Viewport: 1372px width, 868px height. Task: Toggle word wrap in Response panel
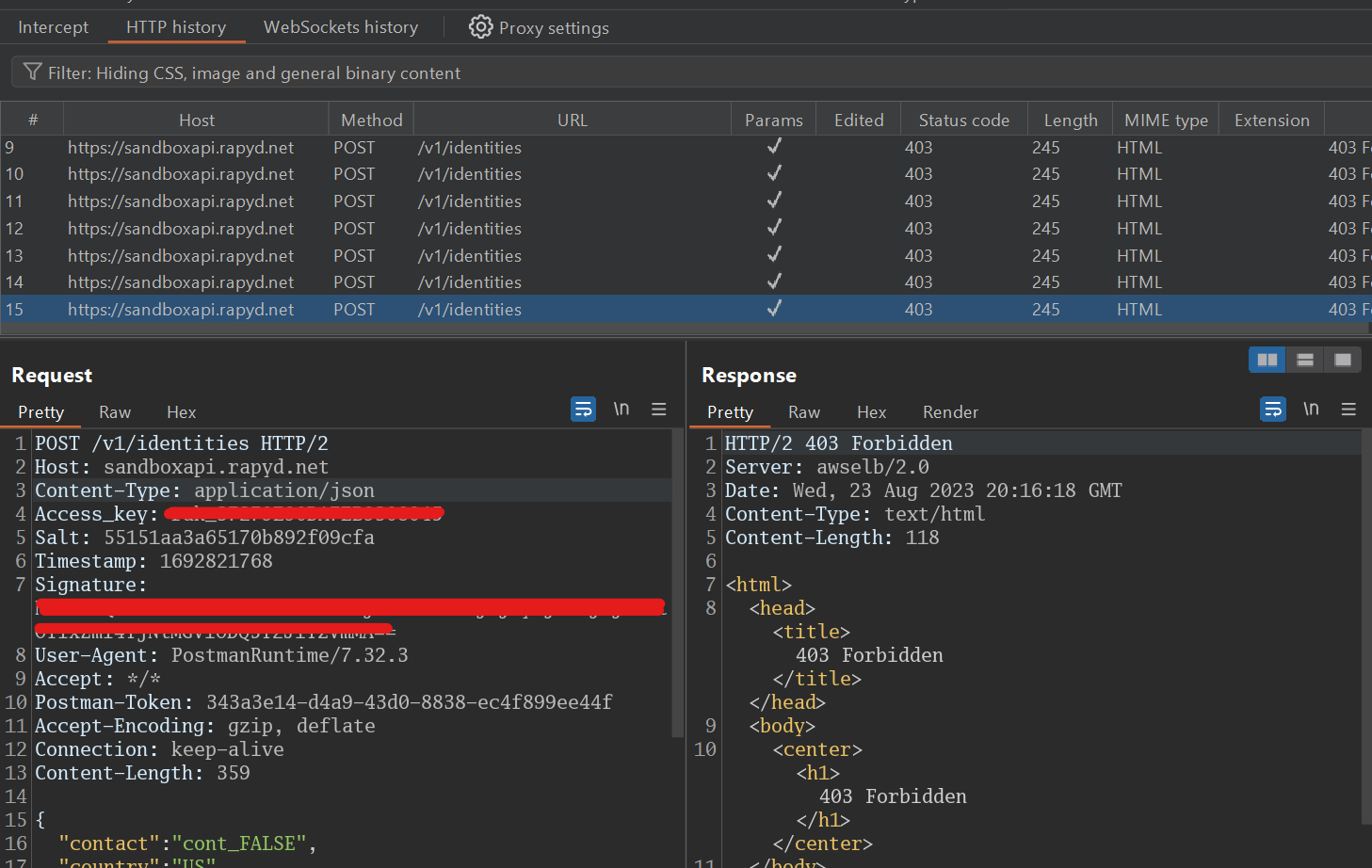1273,409
